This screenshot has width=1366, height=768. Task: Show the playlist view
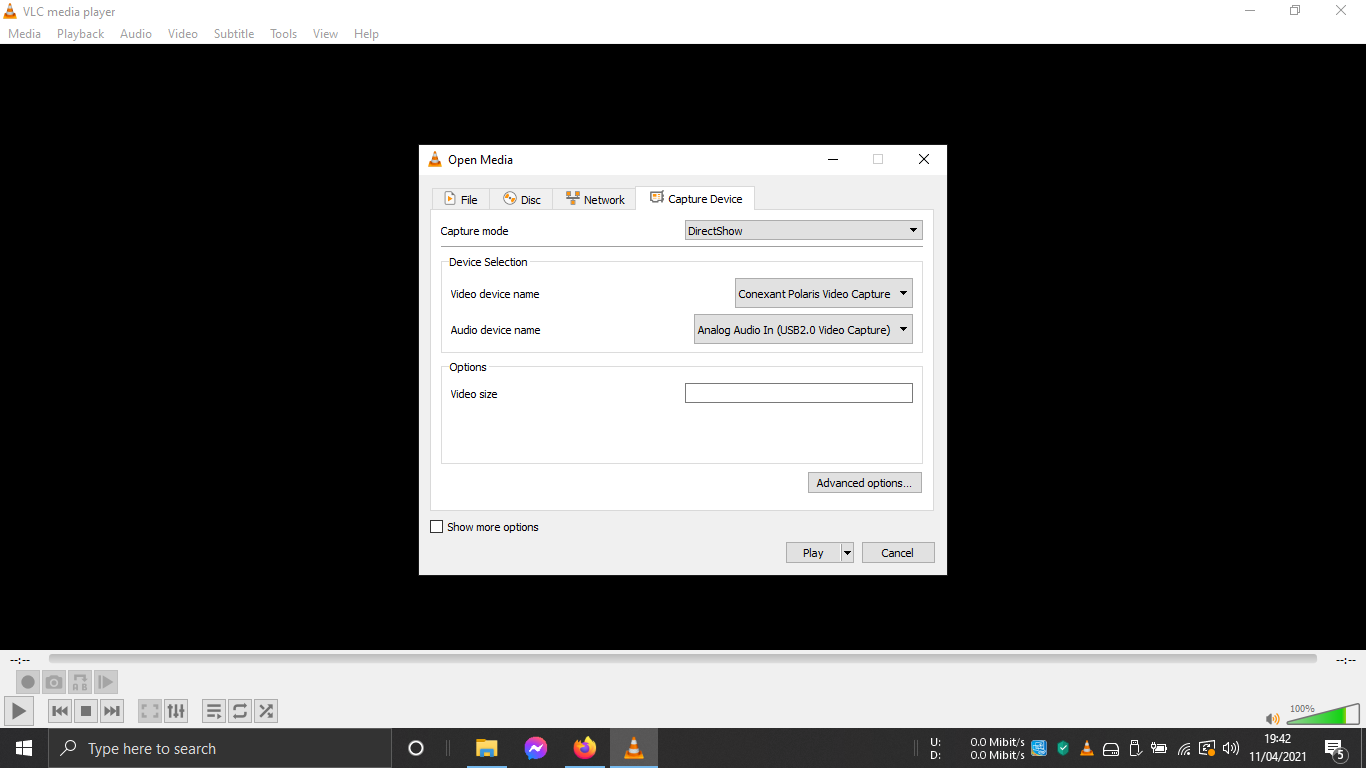[214, 711]
